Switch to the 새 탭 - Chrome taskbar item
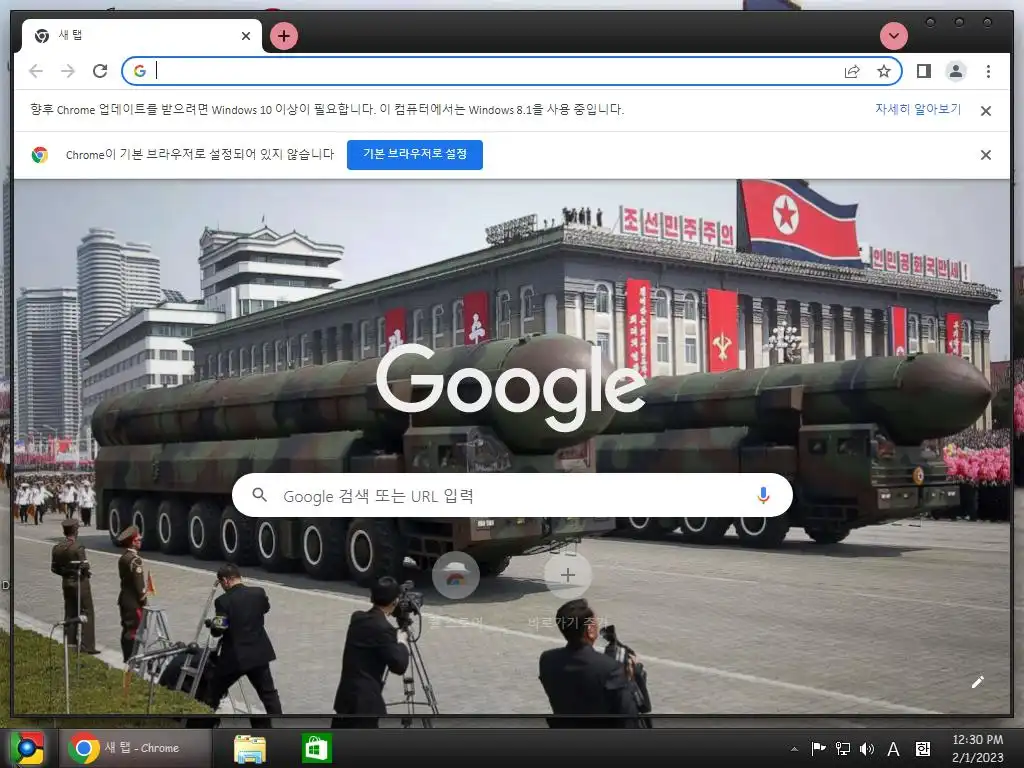 tap(136, 748)
